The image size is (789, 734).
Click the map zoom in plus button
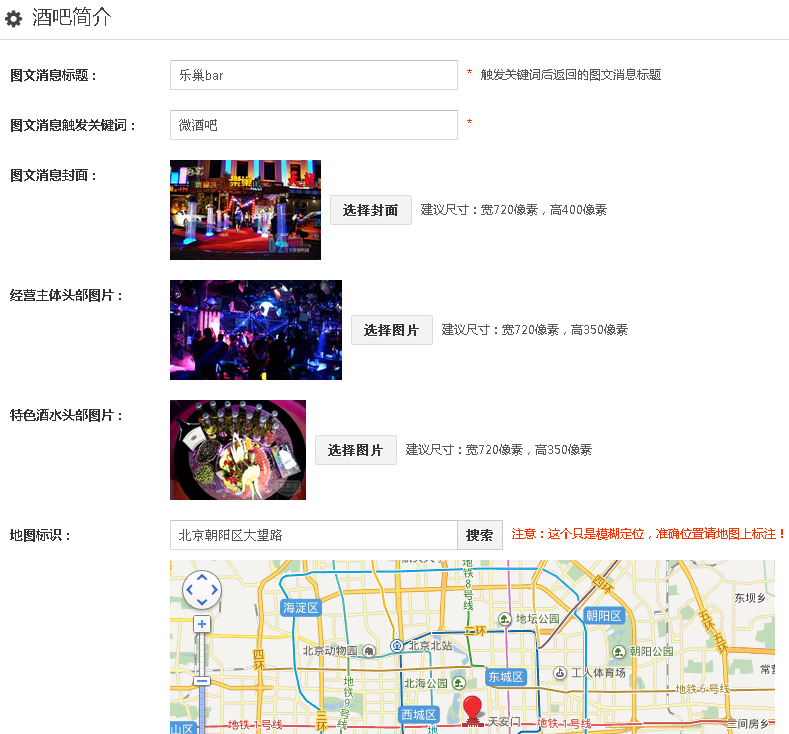coord(202,624)
